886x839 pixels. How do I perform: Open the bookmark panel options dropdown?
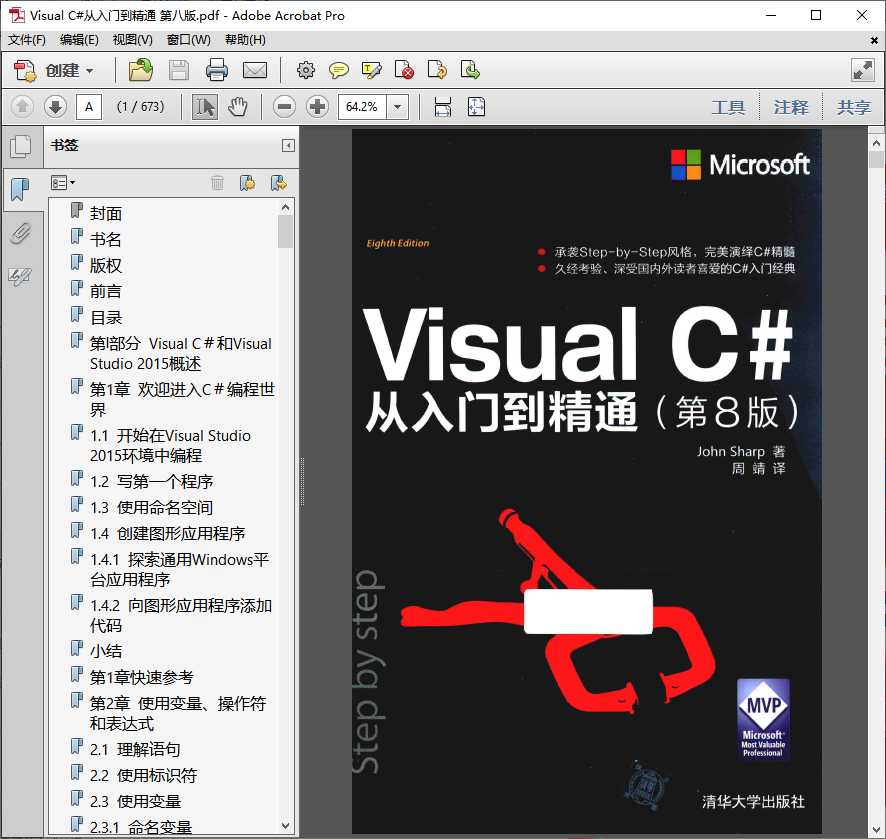(x=62, y=182)
